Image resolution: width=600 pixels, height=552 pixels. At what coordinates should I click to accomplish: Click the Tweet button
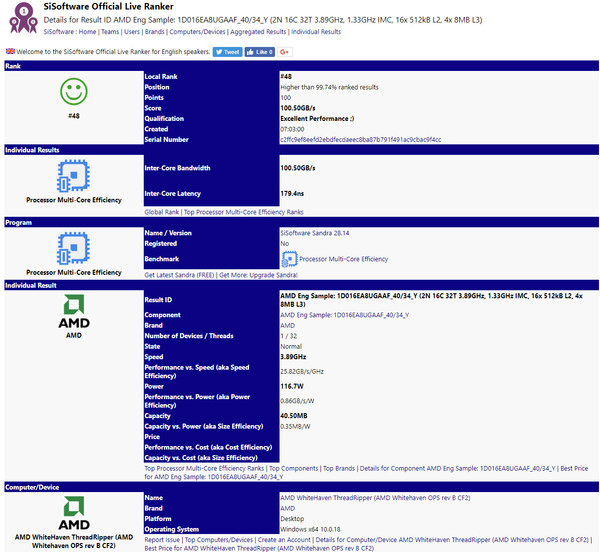(x=227, y=52)
